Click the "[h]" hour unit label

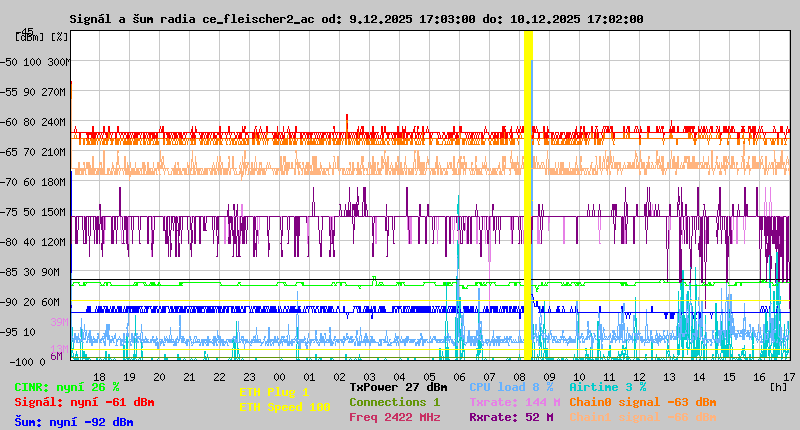(x=778, y=387)
